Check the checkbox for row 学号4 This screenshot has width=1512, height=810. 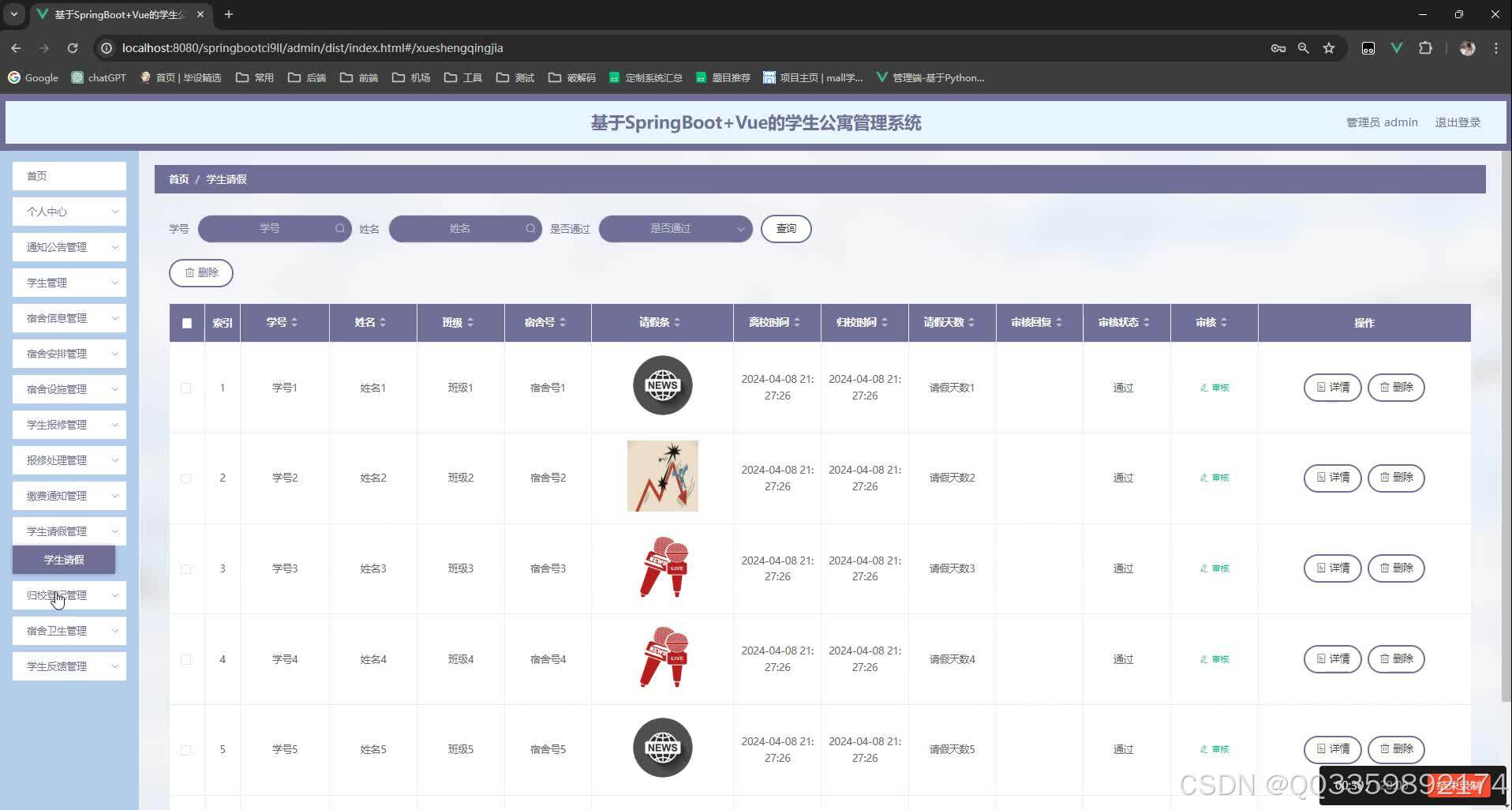(x=186, y=659)
